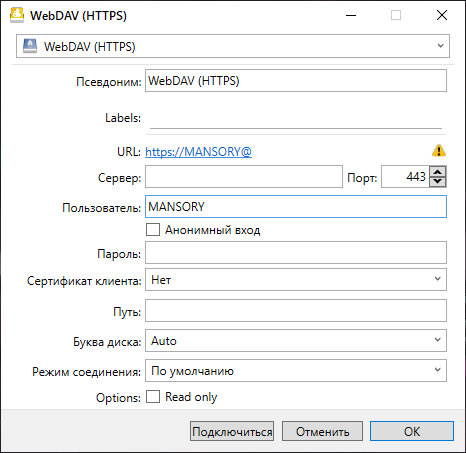Open the https://MANSORY@ URL link
The image size is (466, 453).
198,152
